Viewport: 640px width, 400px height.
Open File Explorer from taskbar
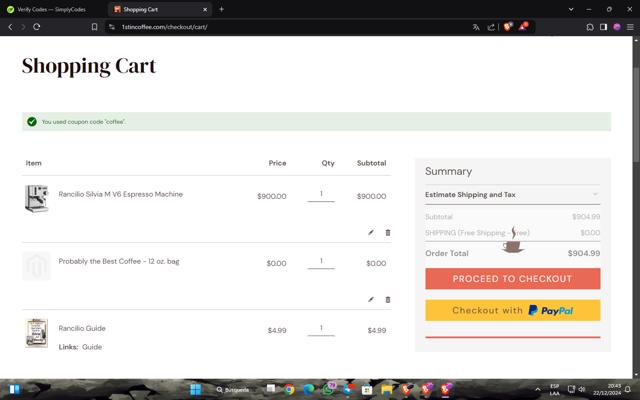pyautogui.click(x=387, y=390)
